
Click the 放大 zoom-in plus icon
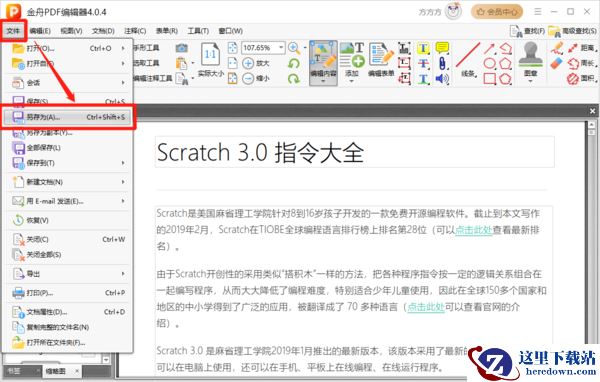[x=248, y=63]
